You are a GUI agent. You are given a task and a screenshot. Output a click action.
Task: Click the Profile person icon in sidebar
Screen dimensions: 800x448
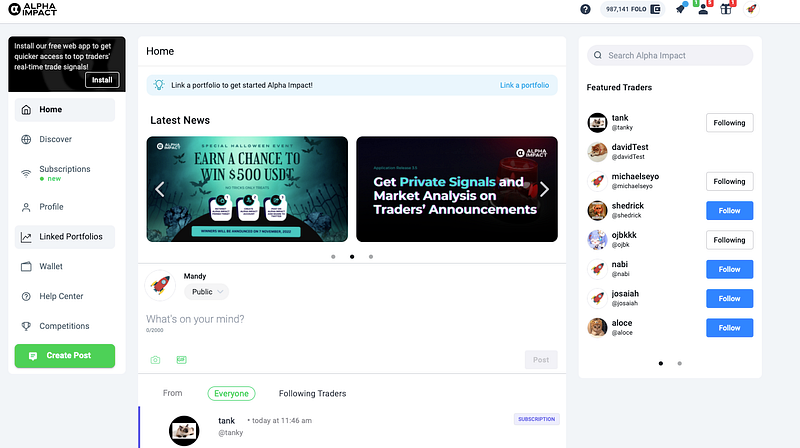point(26,207)
